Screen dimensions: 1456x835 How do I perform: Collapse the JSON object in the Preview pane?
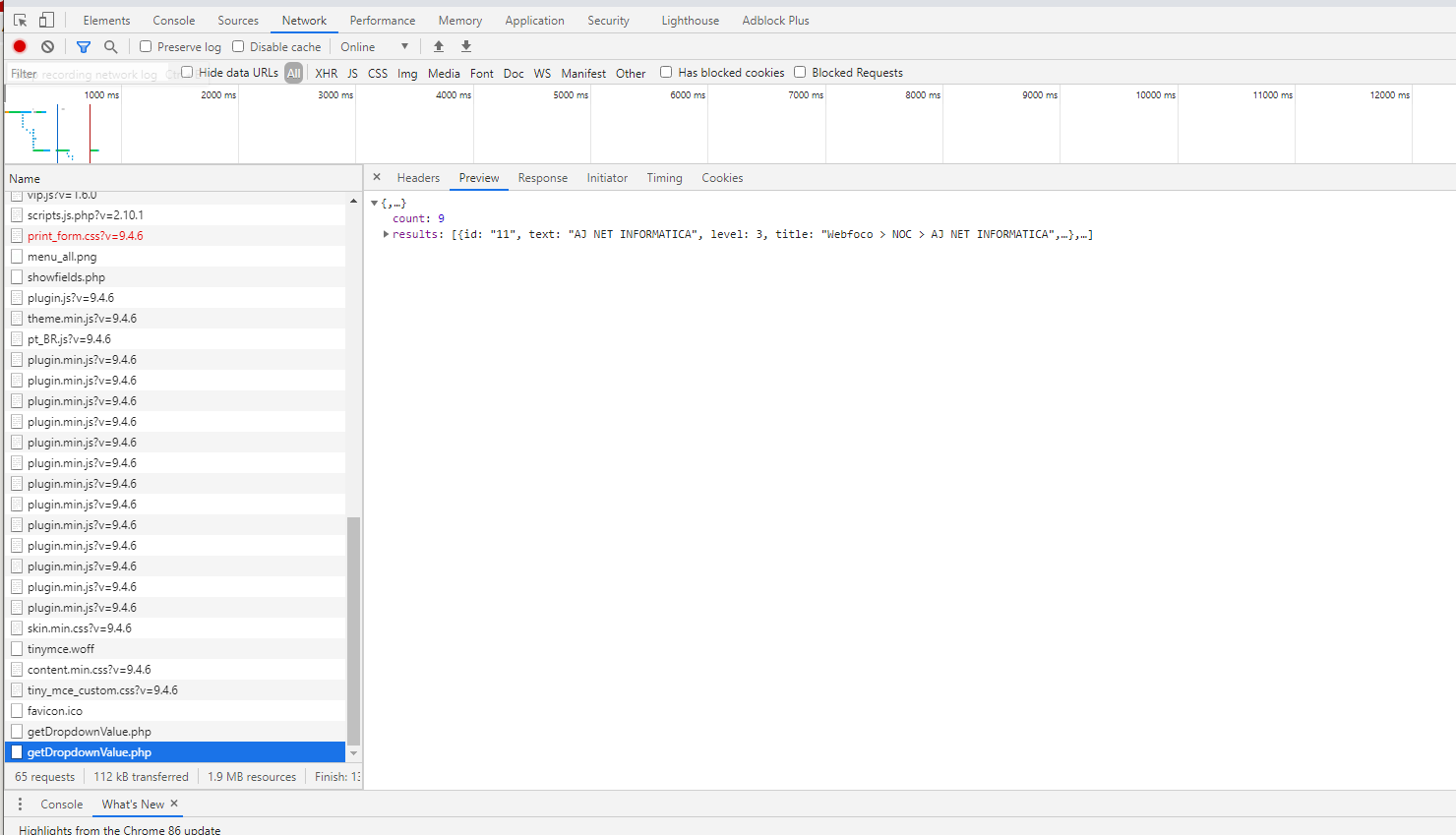pos(375,203)
